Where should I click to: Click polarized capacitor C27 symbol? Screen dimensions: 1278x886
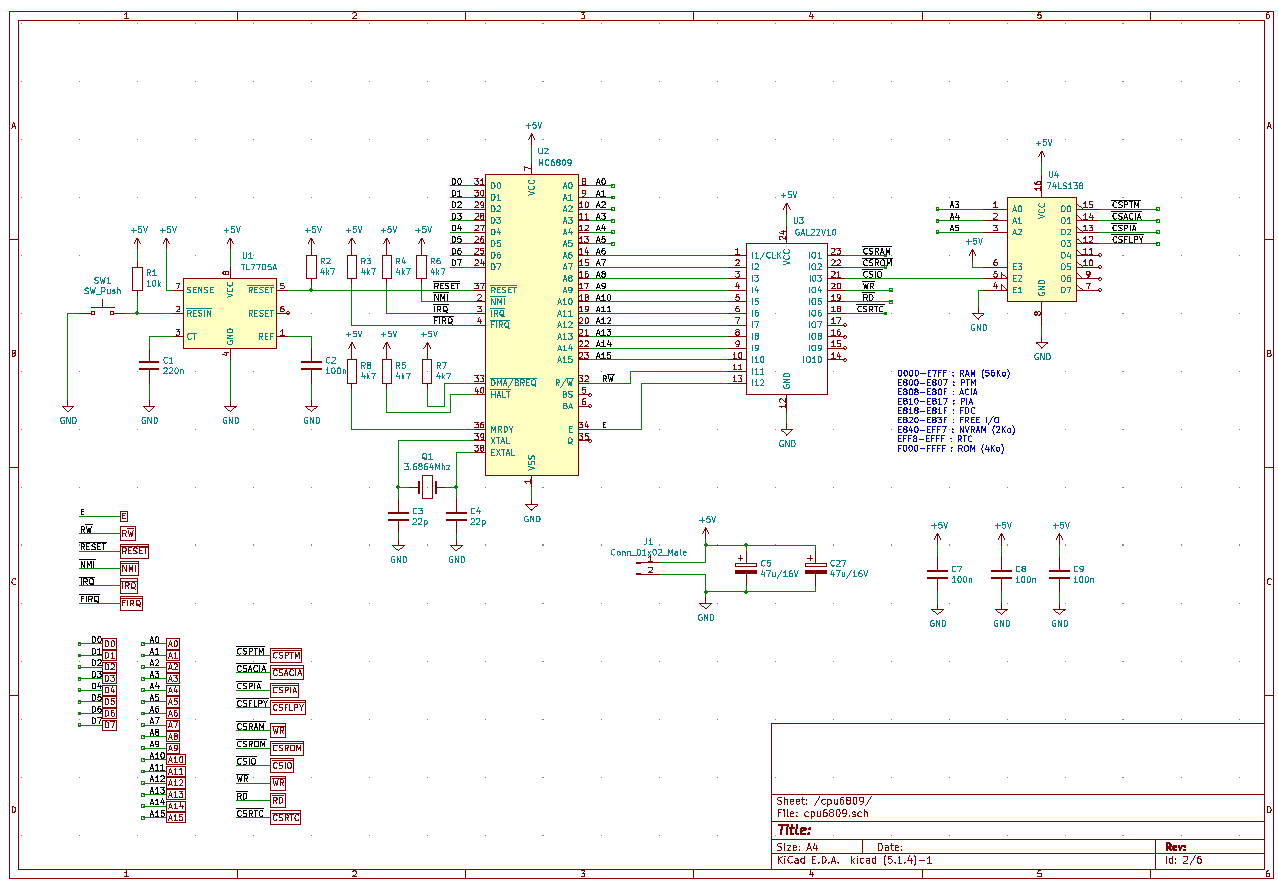(x=815, y=567)
